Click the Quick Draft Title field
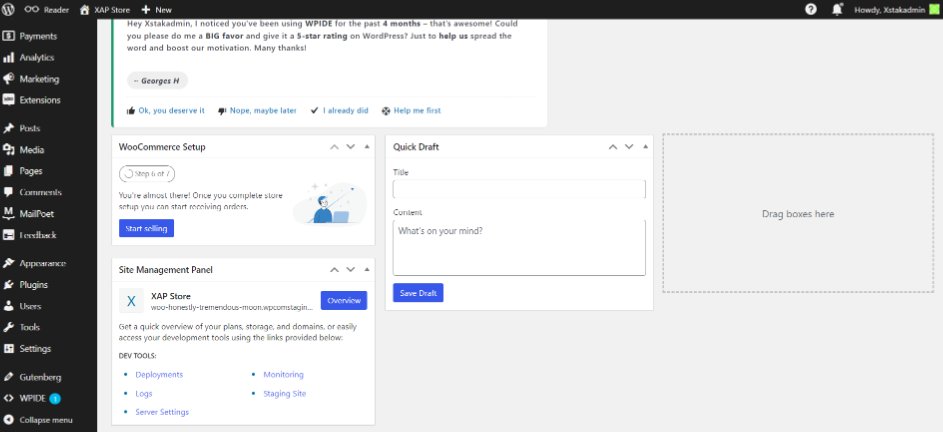Screen dimensions: 943x432 519,189
